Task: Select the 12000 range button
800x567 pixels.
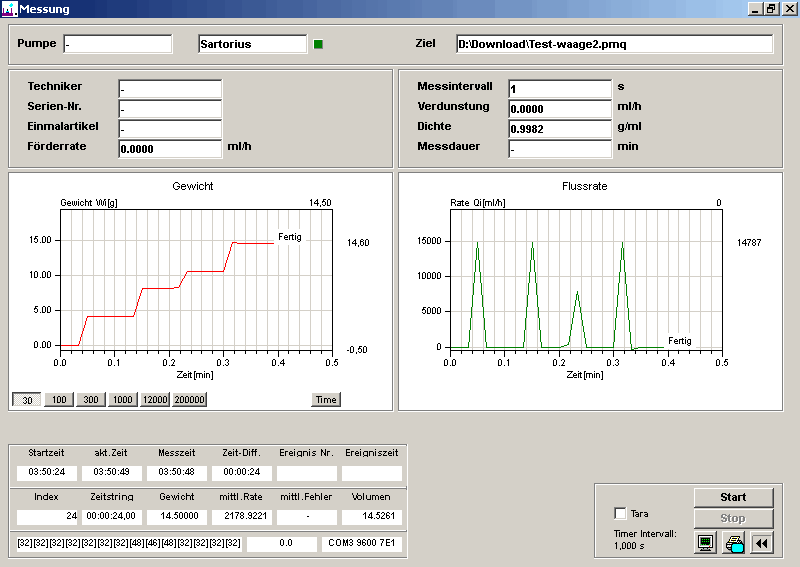Action: pos(155,400)
